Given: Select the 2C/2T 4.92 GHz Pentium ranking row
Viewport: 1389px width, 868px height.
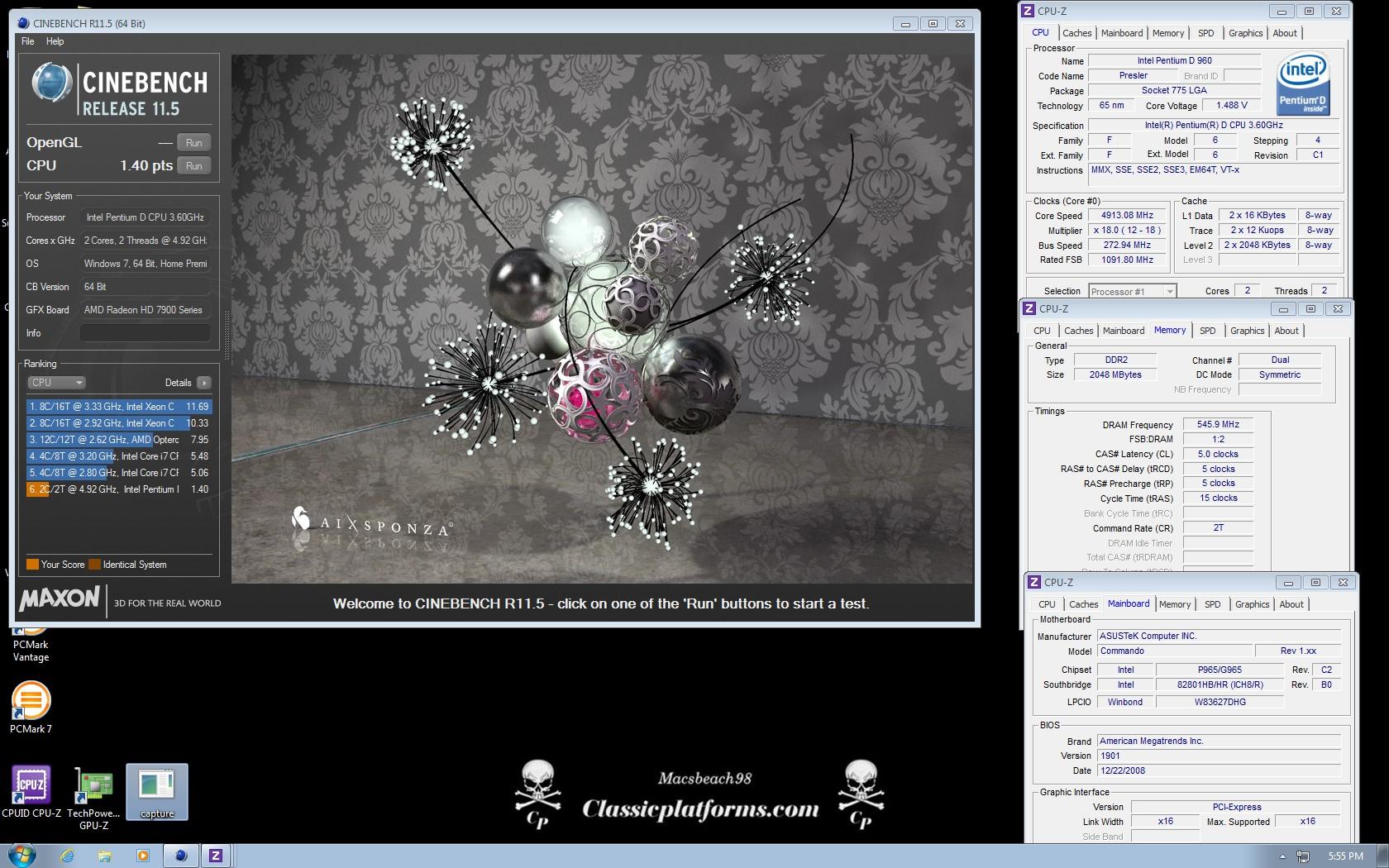Looking at the screenshot, I should (119, 489).
